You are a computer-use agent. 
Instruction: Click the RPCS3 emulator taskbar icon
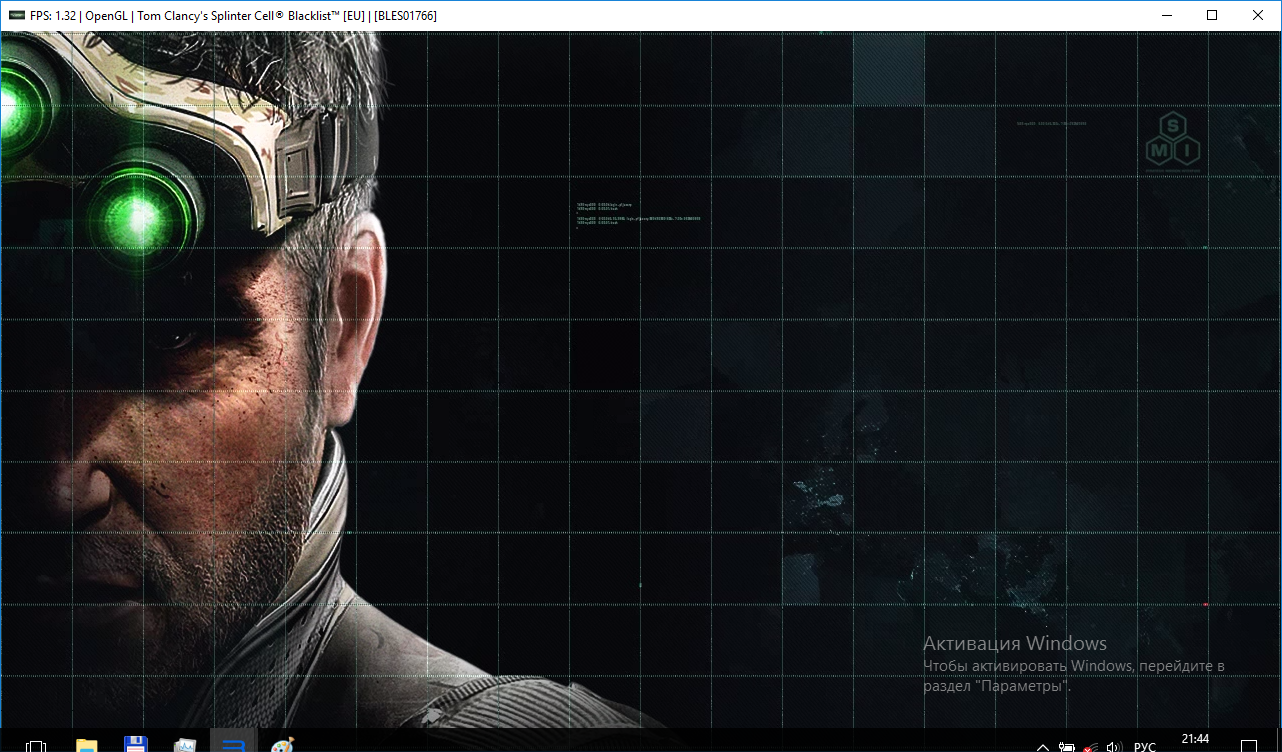point(234,744)
